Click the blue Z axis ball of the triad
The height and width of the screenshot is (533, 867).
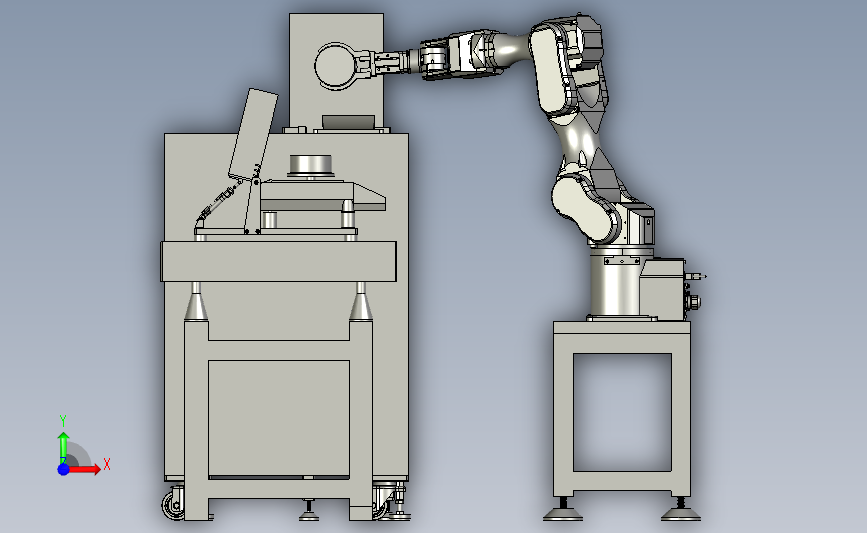[x=64, y=469]
